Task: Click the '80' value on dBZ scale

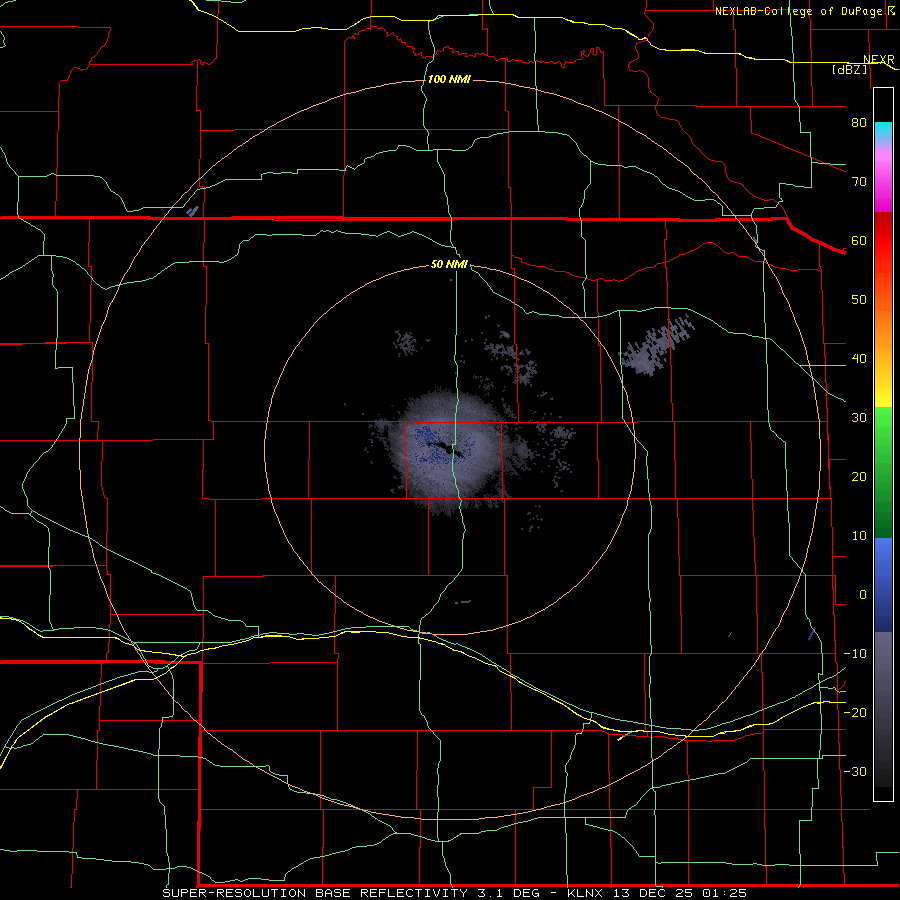Action: click(x=859, y=122)
